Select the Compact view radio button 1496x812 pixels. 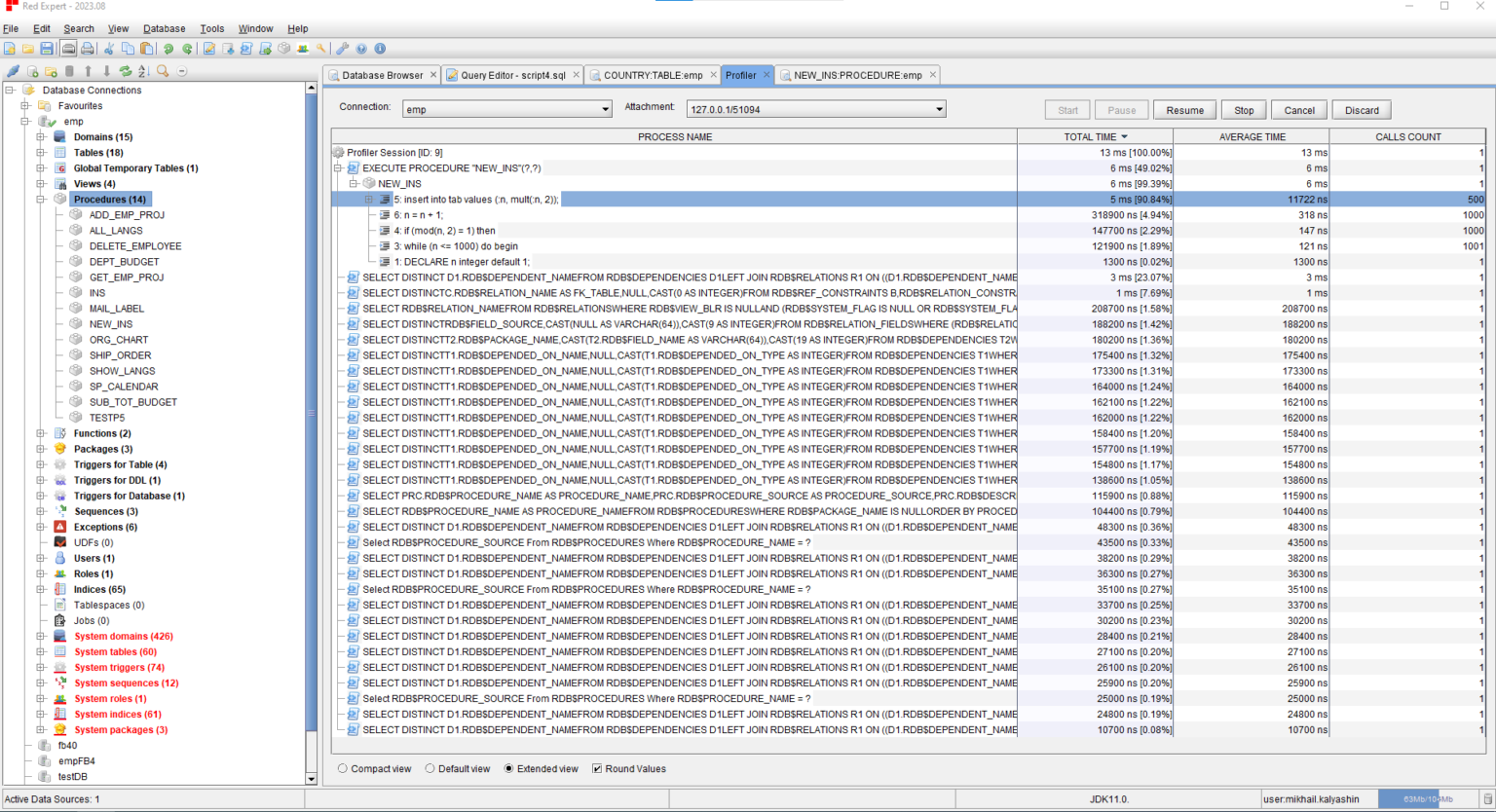(343, 769)
